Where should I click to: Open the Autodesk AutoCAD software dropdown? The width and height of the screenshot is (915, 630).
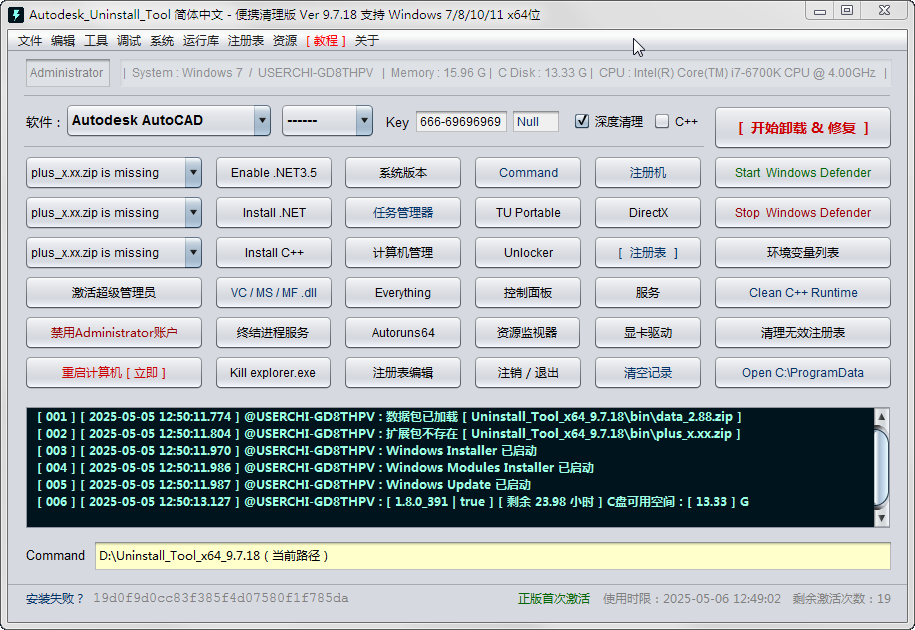263,121
